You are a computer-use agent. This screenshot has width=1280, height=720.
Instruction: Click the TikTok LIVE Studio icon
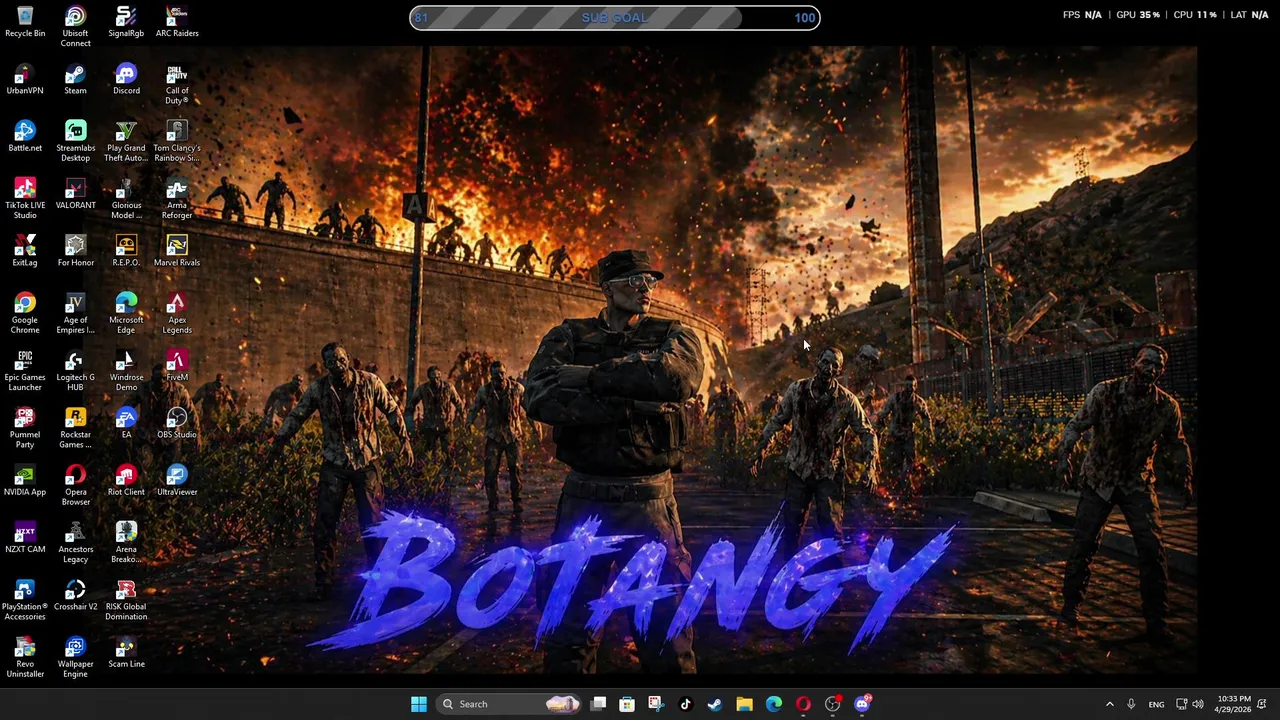25,198
